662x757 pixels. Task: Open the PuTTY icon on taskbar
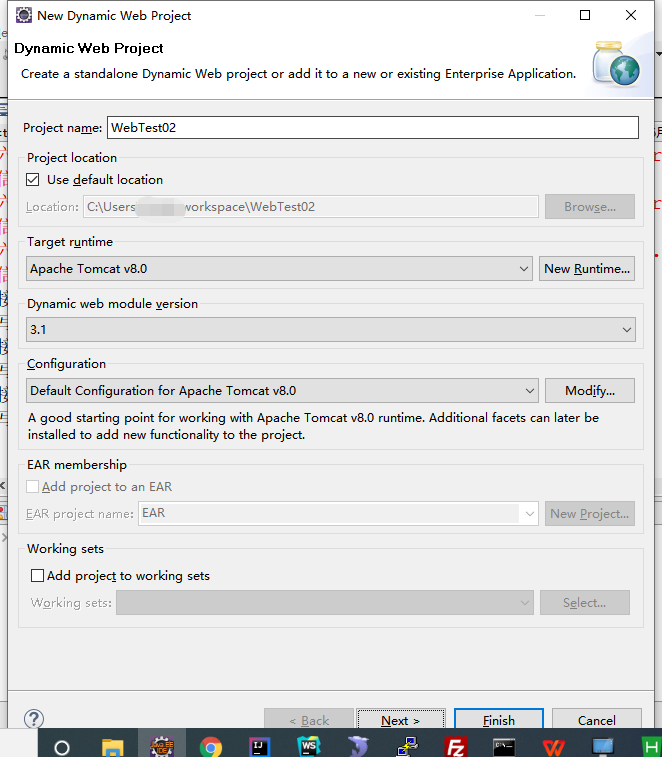click(408, 747)
